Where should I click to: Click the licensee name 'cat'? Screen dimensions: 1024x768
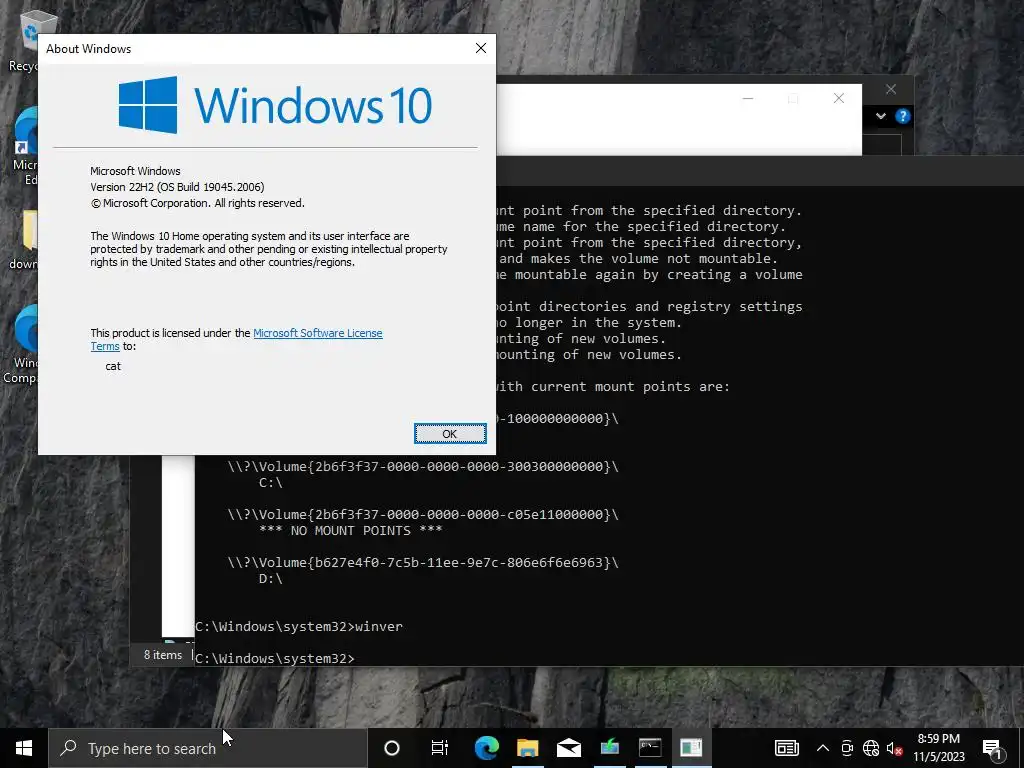point(113,366)
